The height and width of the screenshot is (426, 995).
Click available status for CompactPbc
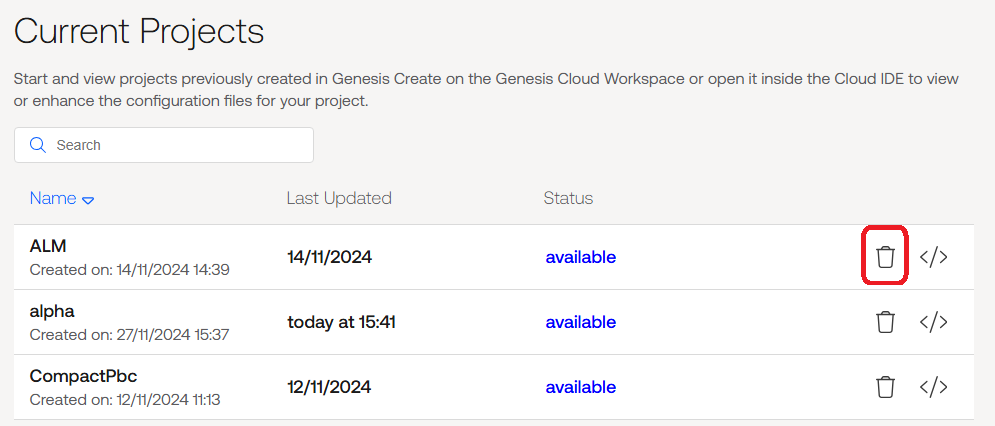581,387
